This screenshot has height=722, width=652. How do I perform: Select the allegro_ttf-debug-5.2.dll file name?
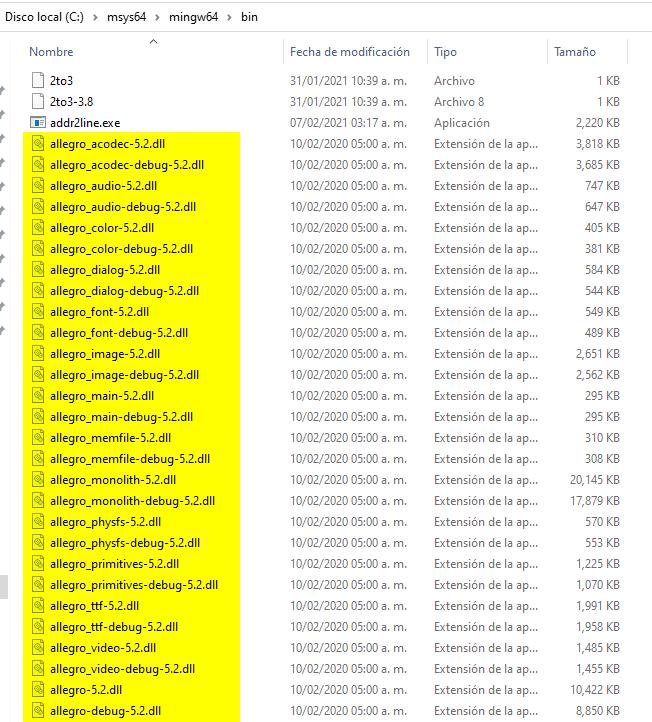[x=114, y=627]
